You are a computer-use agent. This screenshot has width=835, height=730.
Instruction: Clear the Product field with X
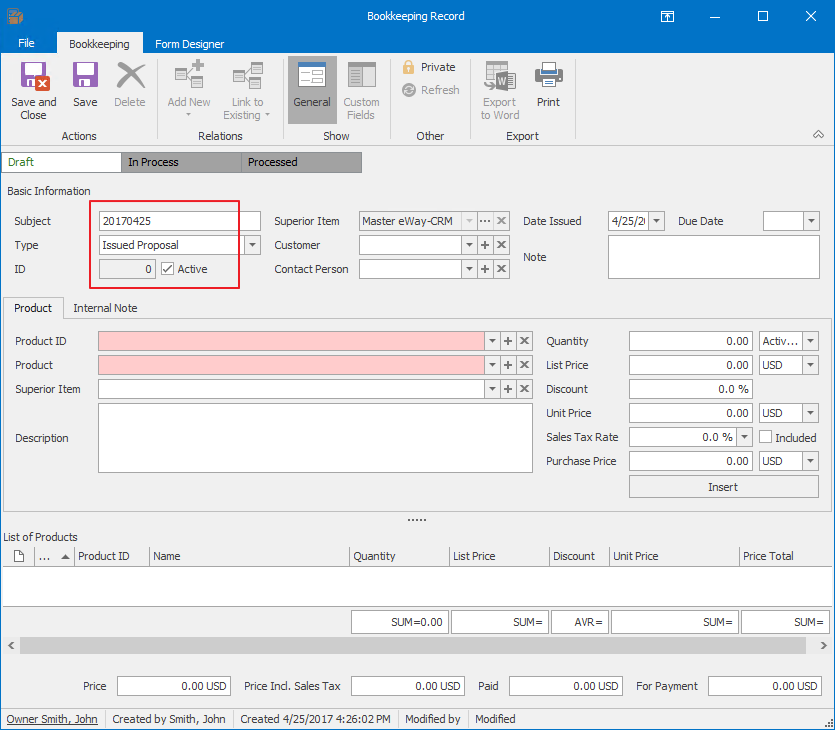pyautogui.click(x=525, y=365)
